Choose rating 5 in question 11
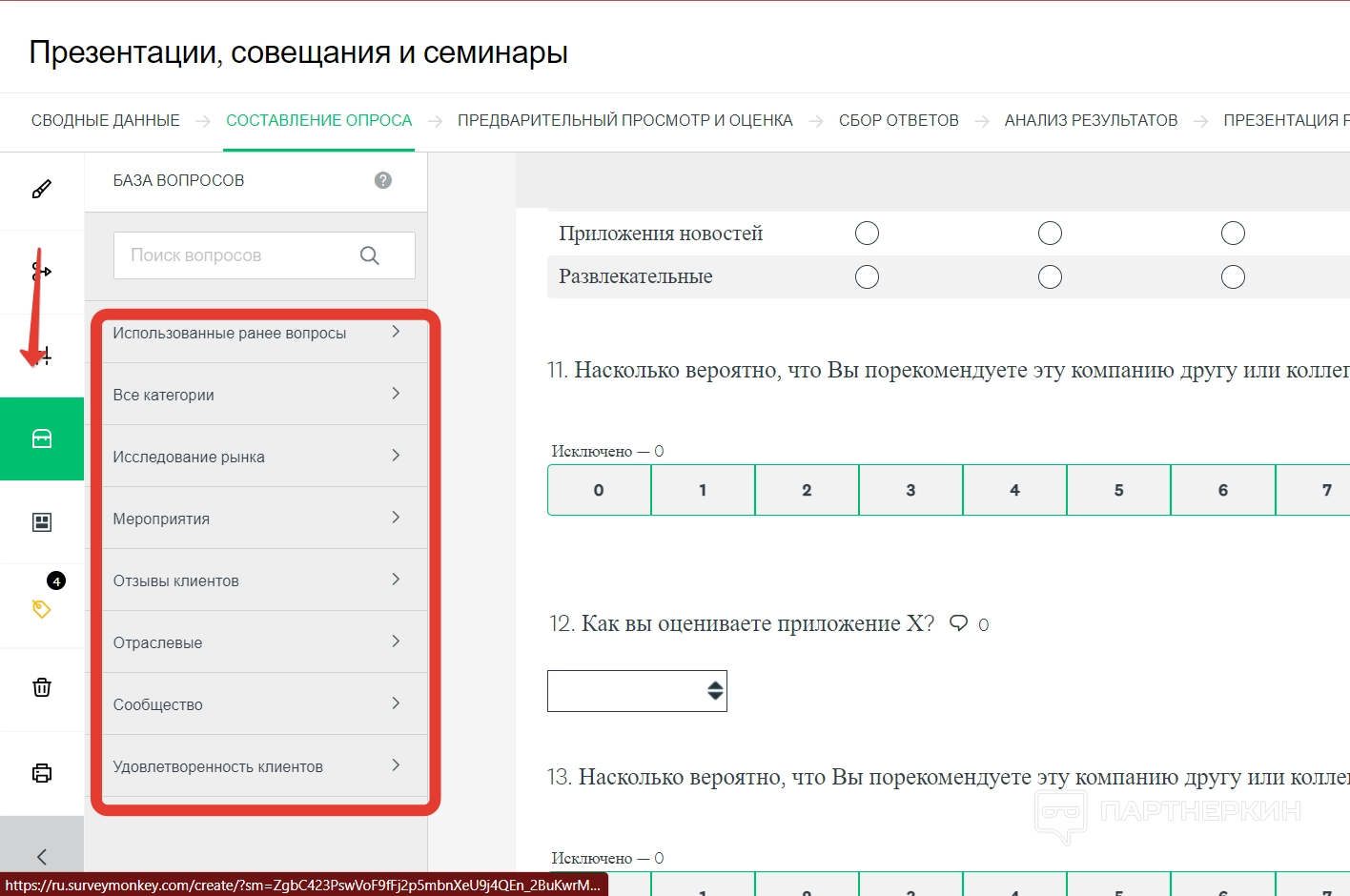Viewport: 1350px width, 896px height. click(1118, 490)
